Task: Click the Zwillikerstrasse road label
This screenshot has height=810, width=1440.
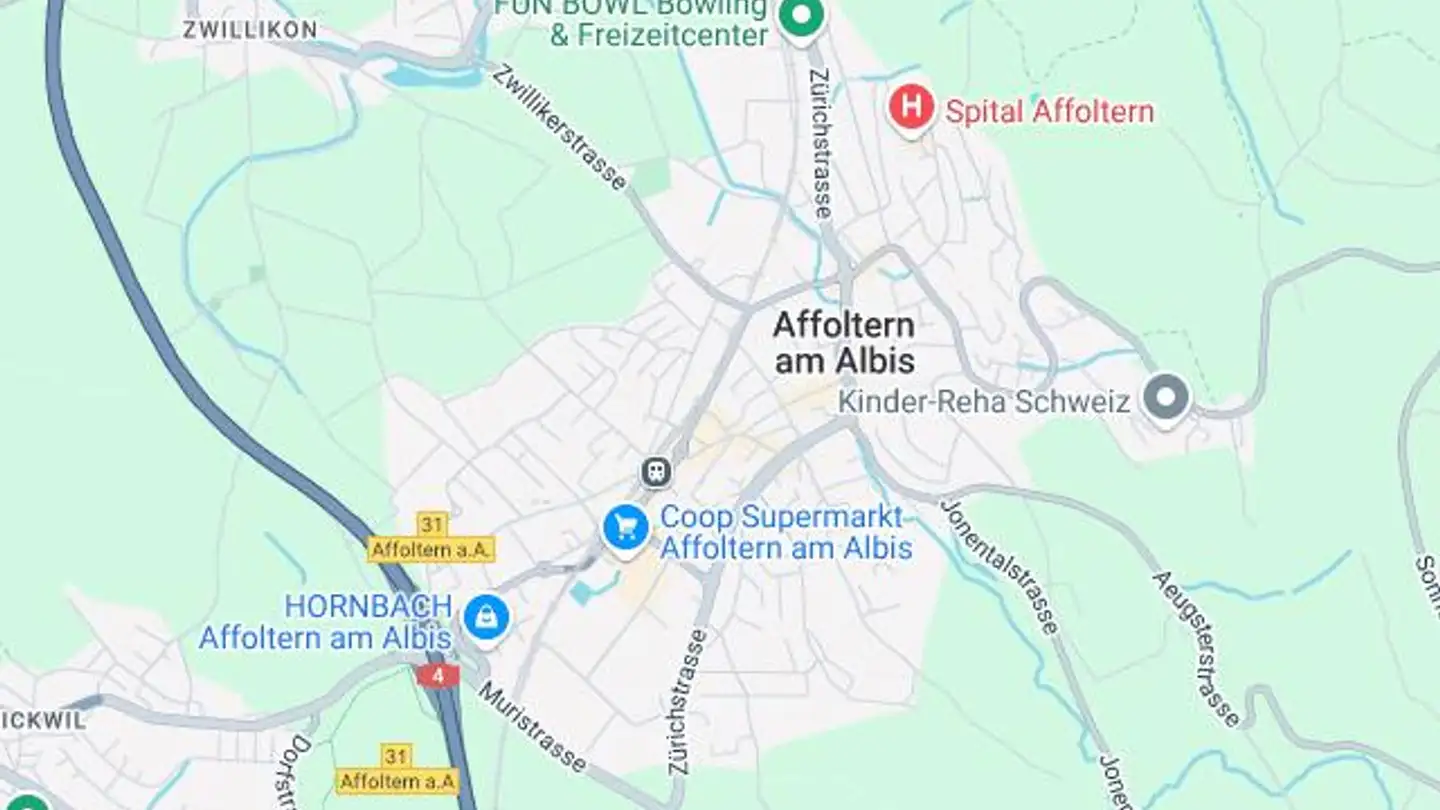Action: tap(561, 127)
